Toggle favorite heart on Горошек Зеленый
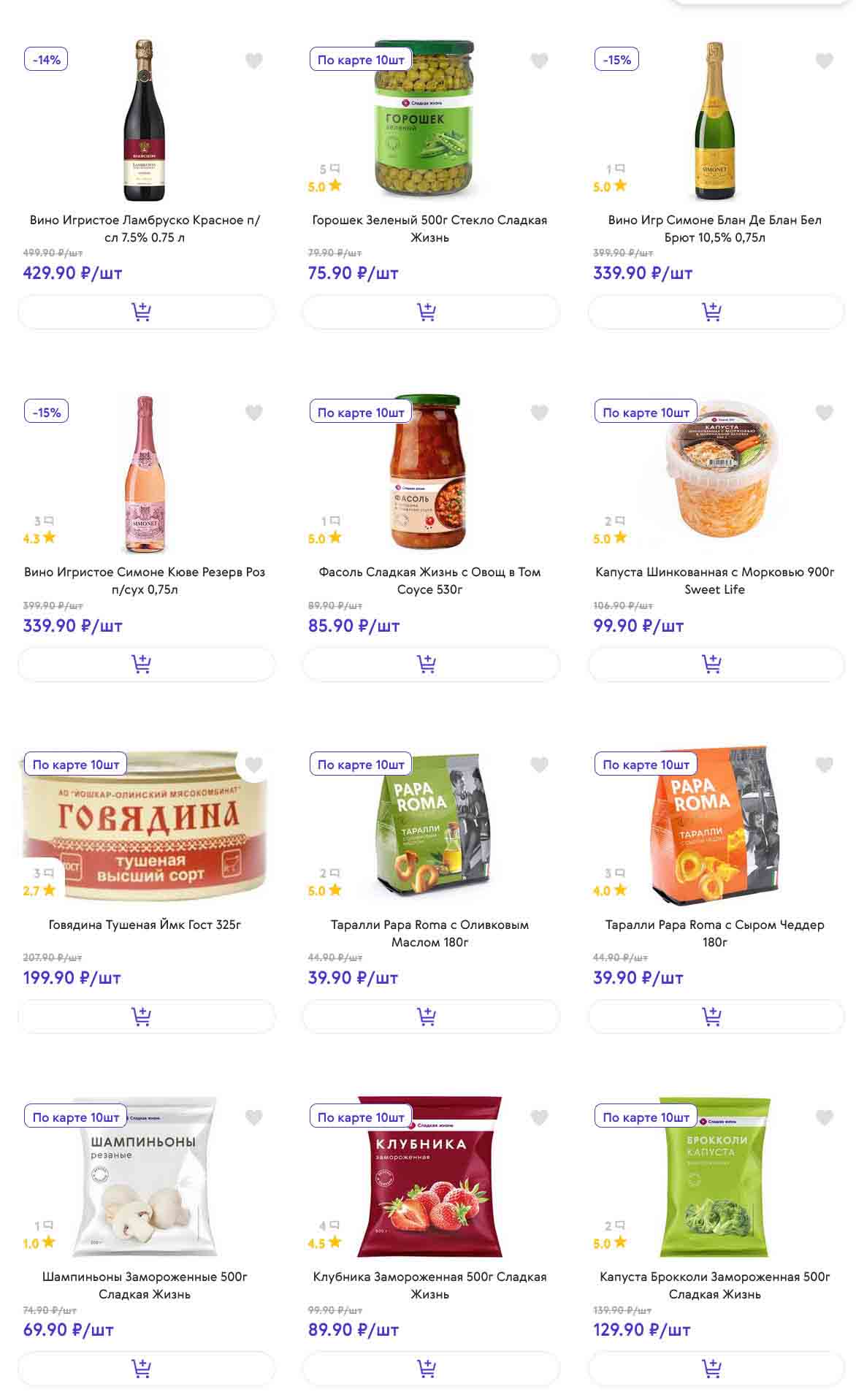This screenshot has height=1400, width=856. pyautogui.click(x=539, y=61)
